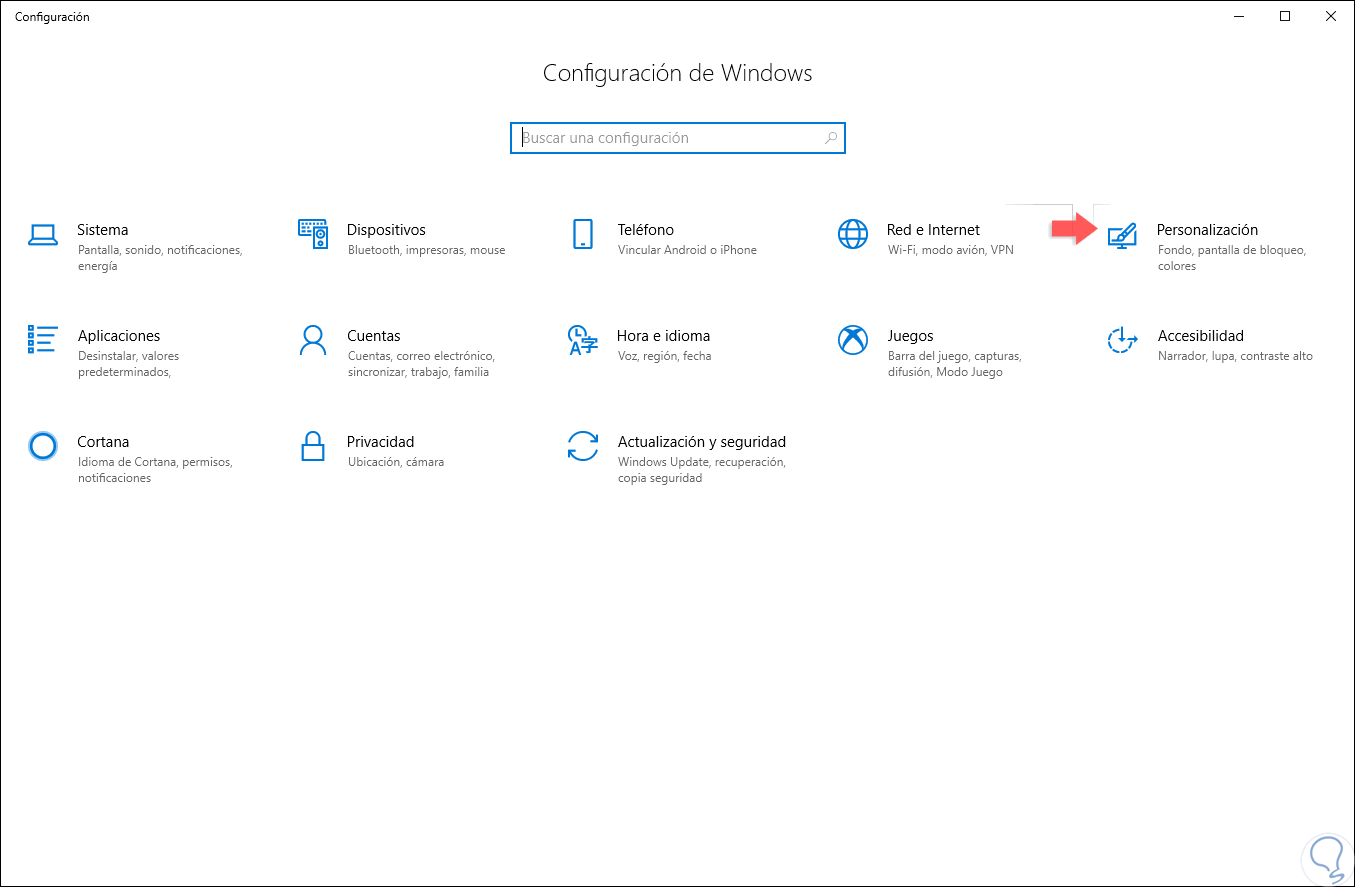Select the Cortana circle icon
Image resolution: width=1355 pixels, height=887 pixels.
coord(43,446)
